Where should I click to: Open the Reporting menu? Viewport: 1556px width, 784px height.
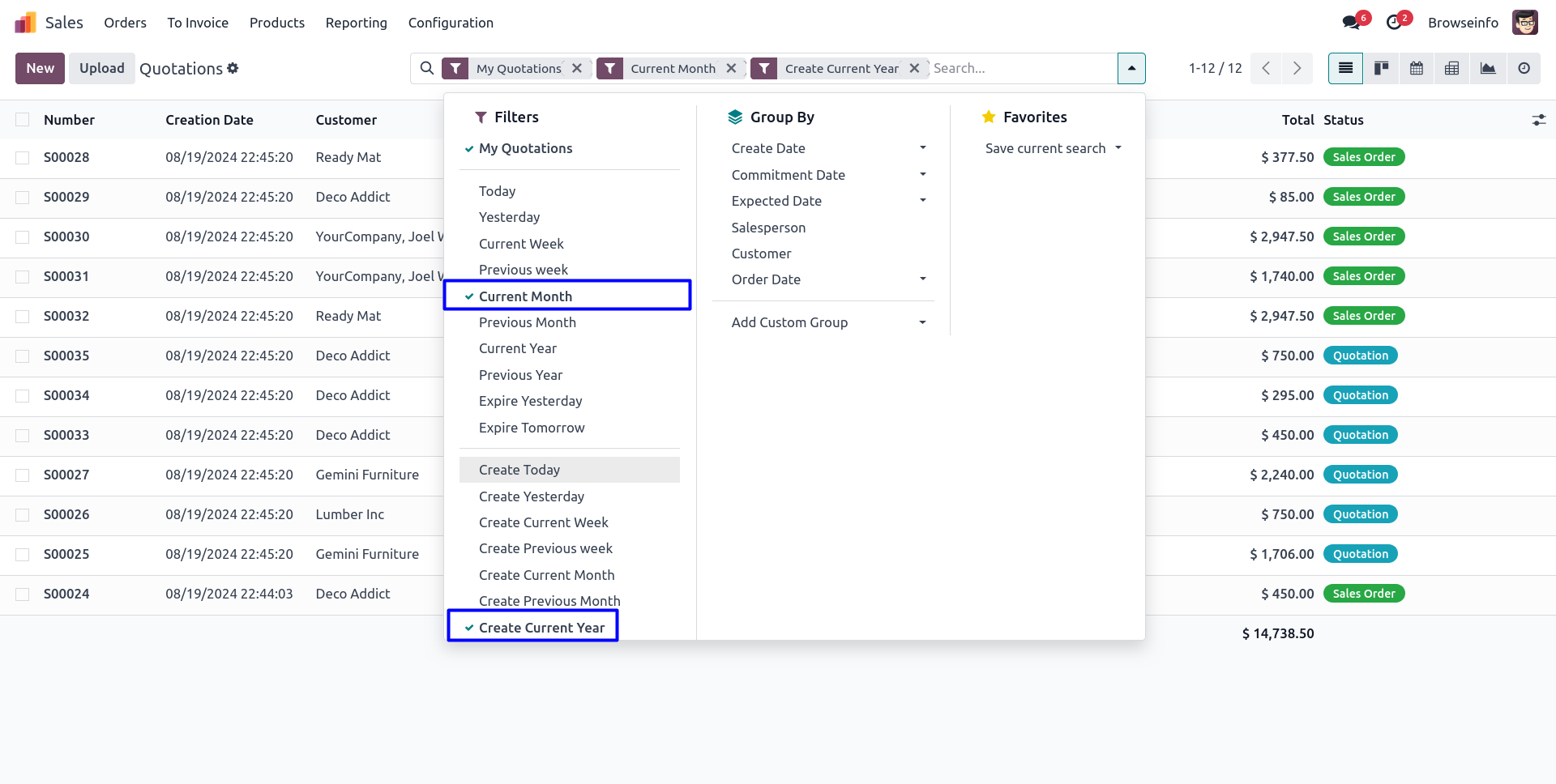pos(356,23)
